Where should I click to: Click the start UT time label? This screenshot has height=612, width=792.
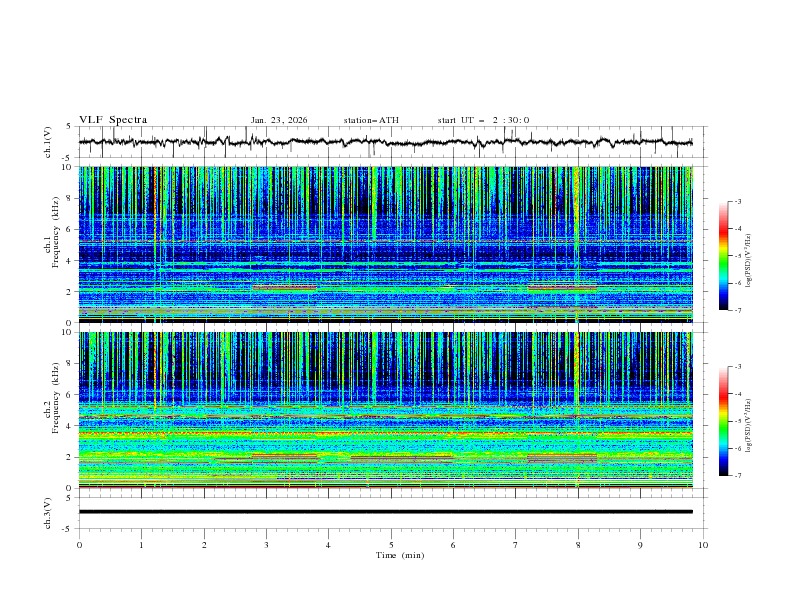483,120
